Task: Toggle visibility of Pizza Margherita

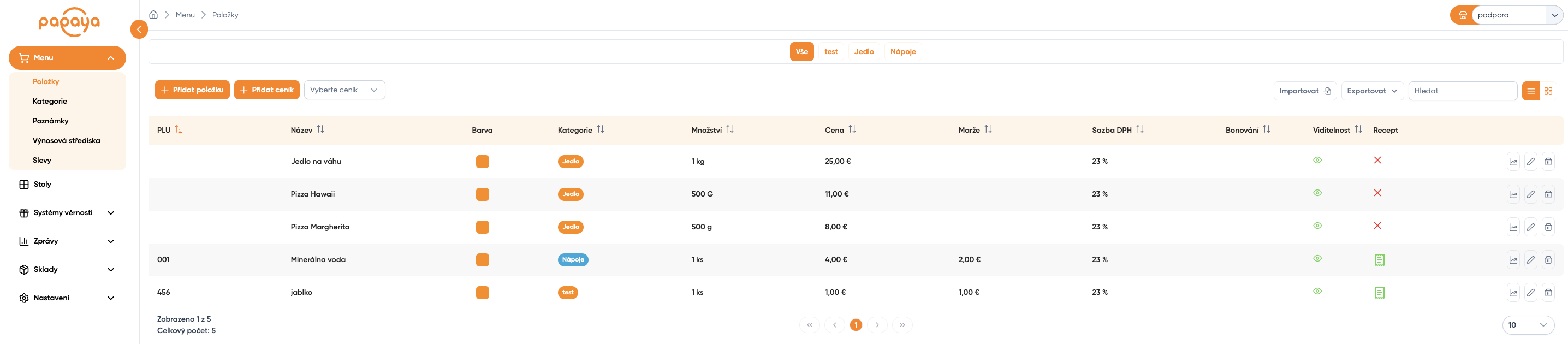Action: [1317, 226]
